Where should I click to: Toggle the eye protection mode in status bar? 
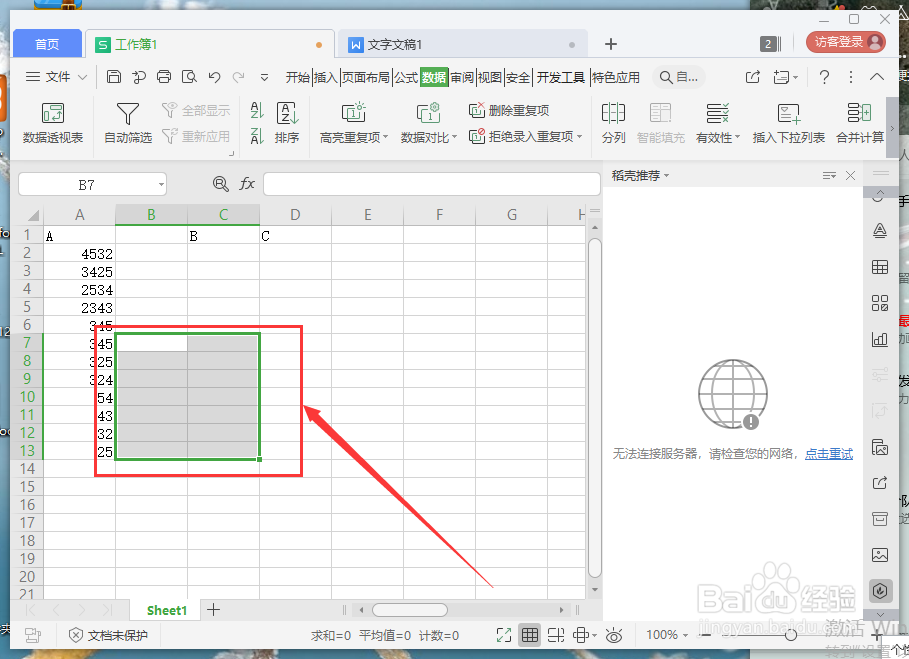pos(614,635)
